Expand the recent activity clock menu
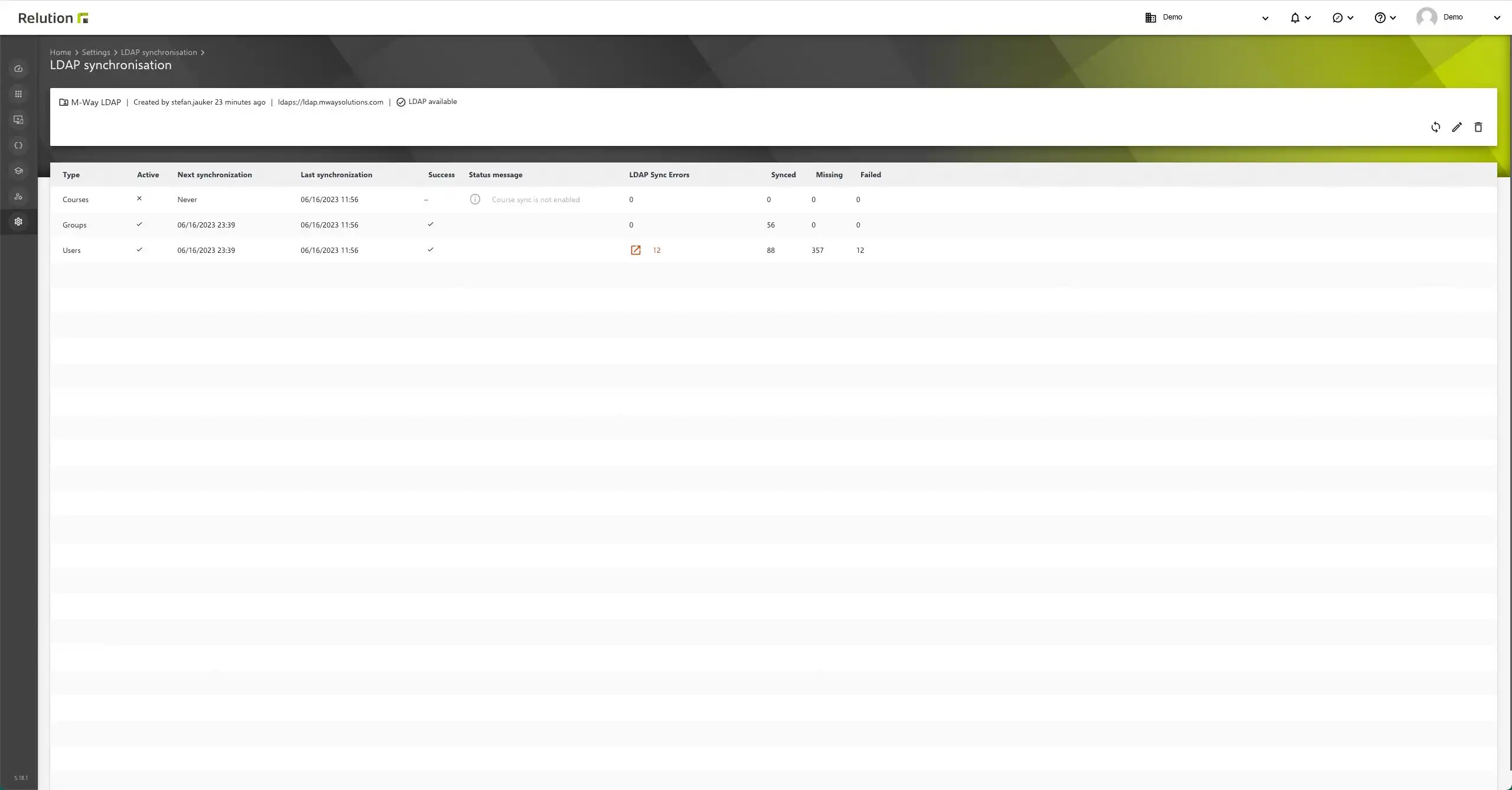The width and height of the screenshot is (1512, 790). coord(1342,18)
